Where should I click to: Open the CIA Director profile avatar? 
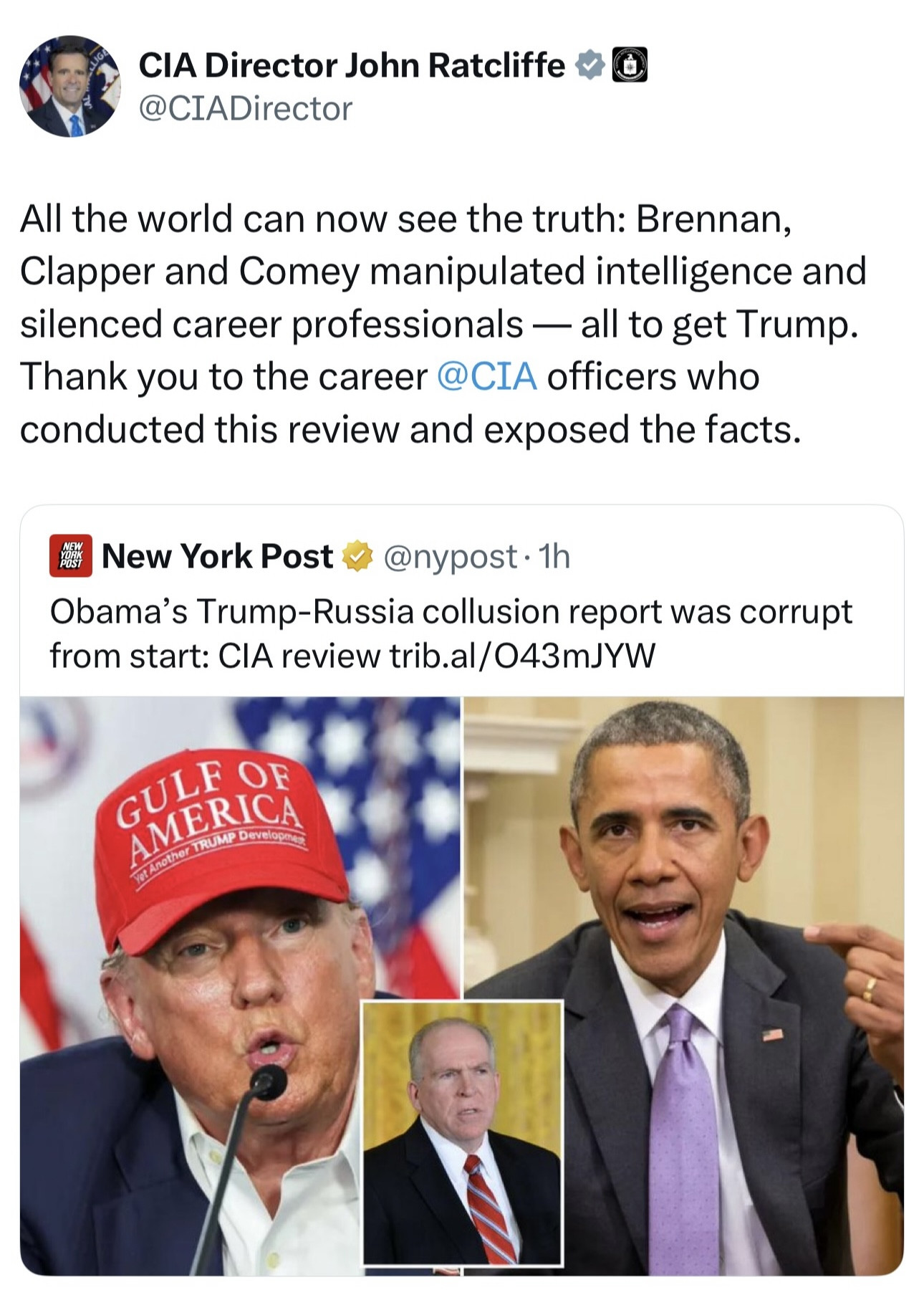(x=69, y=86)
